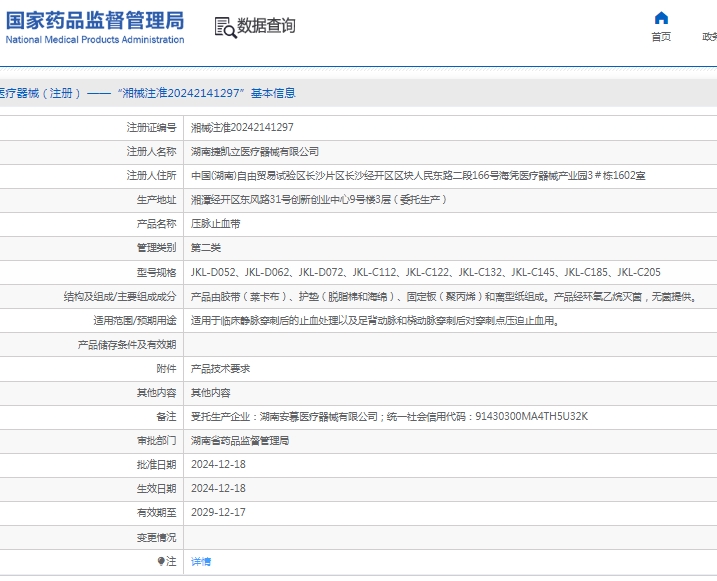The image size is (717, 581).
Task: Click the 生产地址 value 湘潭经开区东风路31号
Action: [x=319, y=200]
